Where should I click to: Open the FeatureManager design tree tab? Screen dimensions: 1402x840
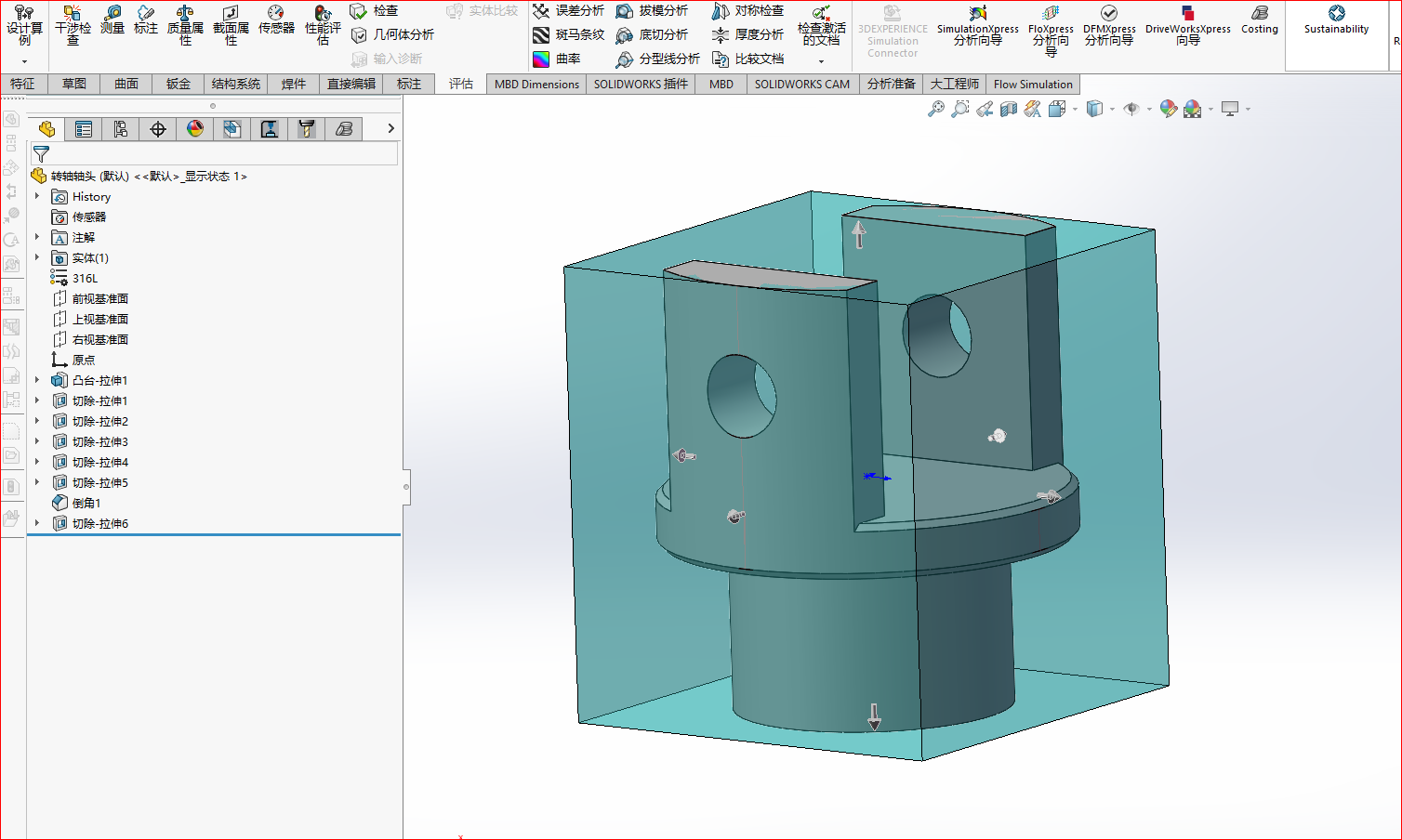pyautogui.click(x=46, y=129)
